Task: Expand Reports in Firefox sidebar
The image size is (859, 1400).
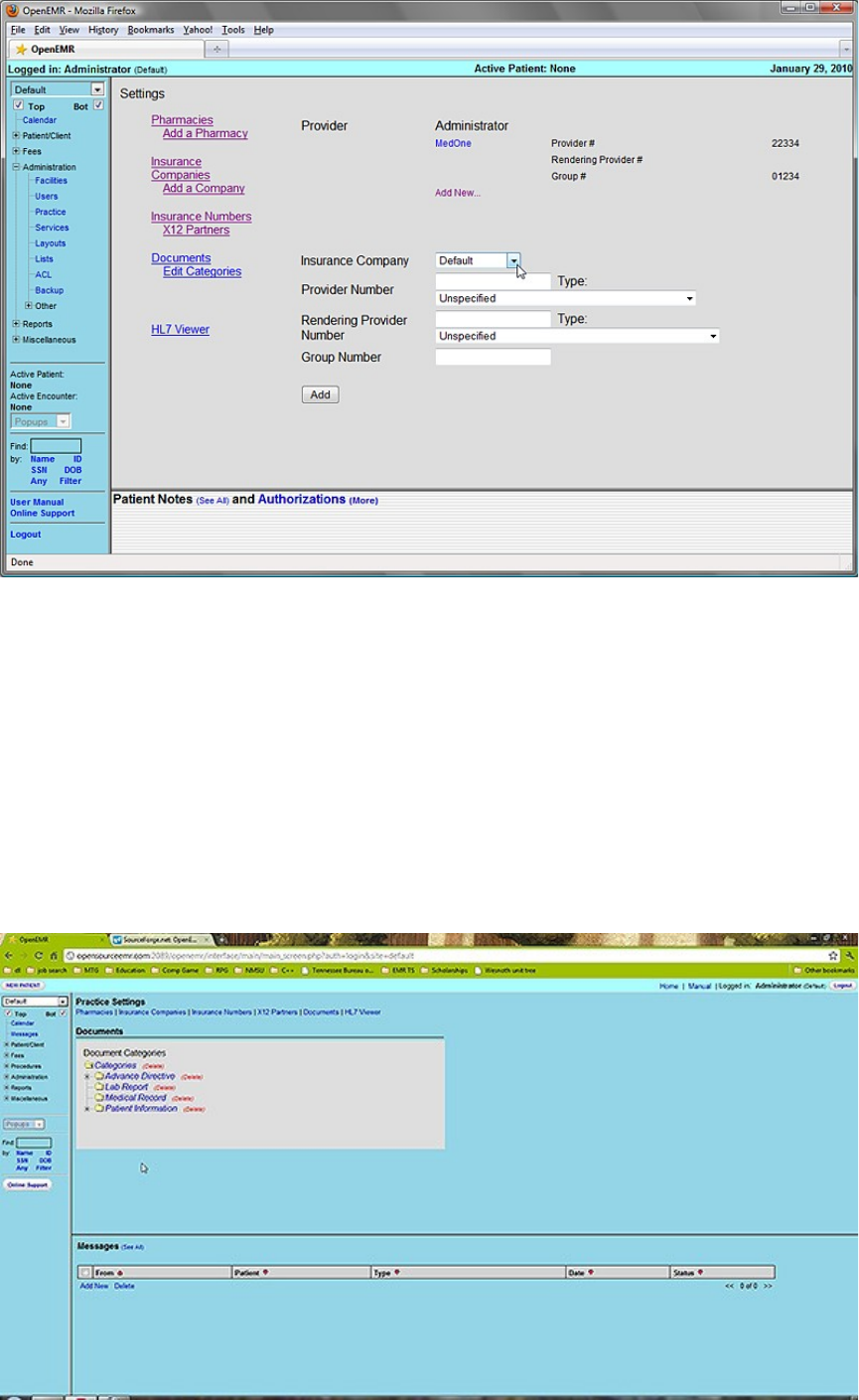Action: pos(16,324)
